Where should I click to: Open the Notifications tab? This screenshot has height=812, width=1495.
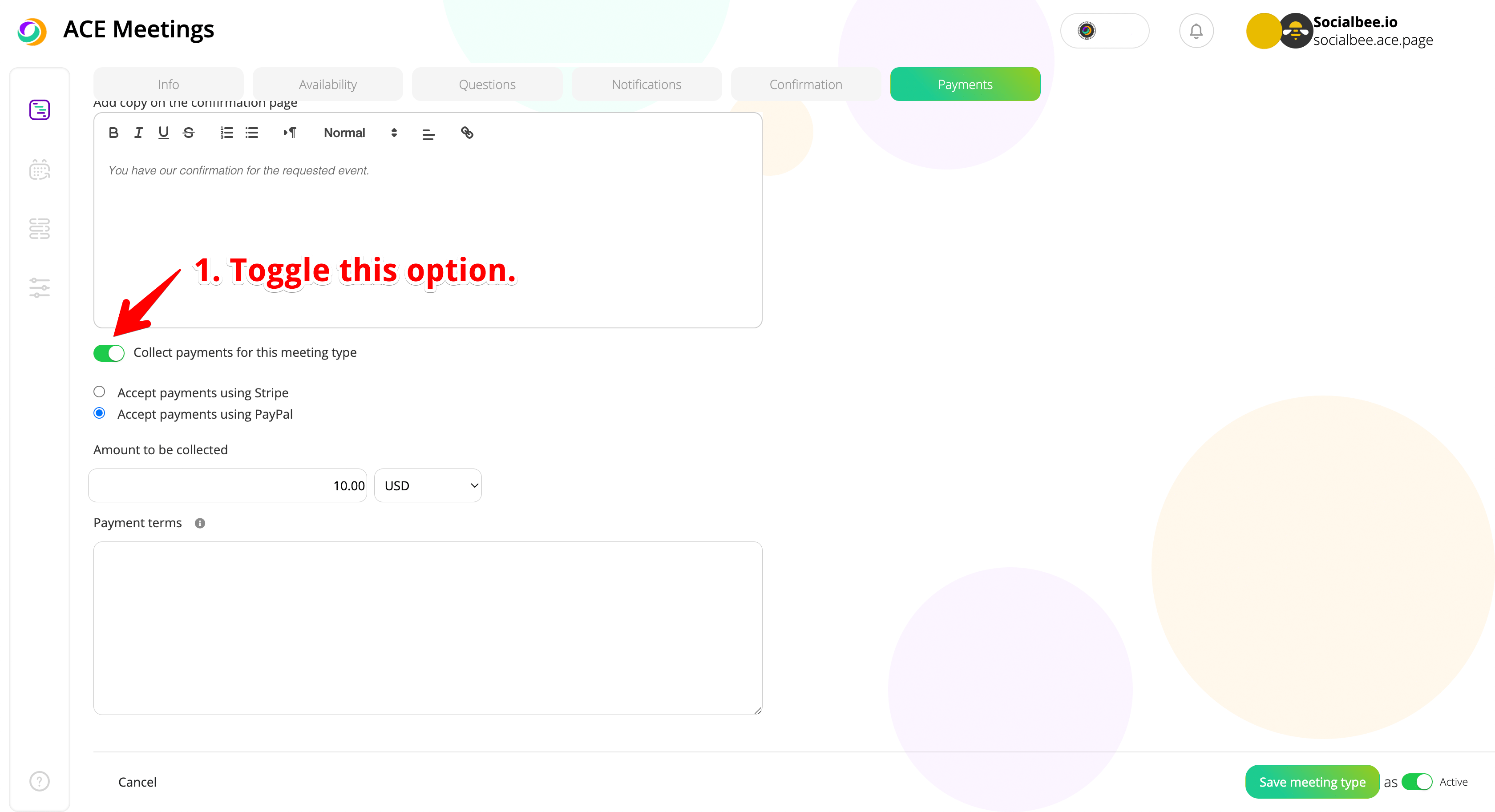coord(646,84)
